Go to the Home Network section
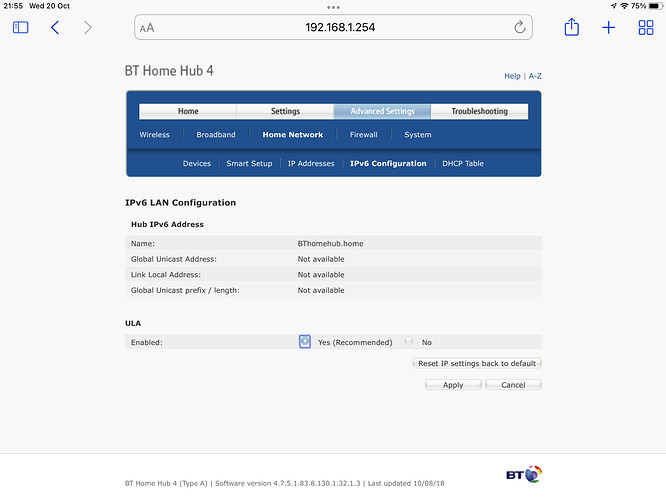 293,135
